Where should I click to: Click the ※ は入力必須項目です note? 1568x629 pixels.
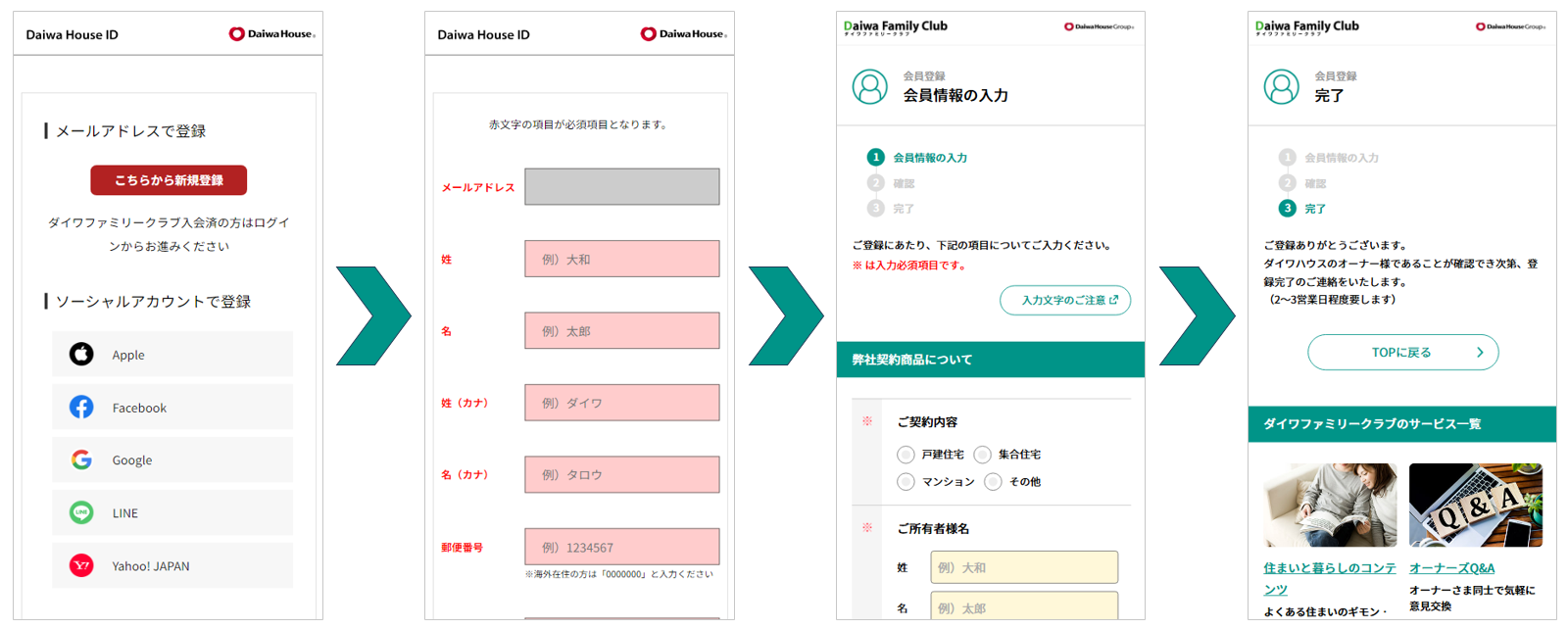point(909,266)
